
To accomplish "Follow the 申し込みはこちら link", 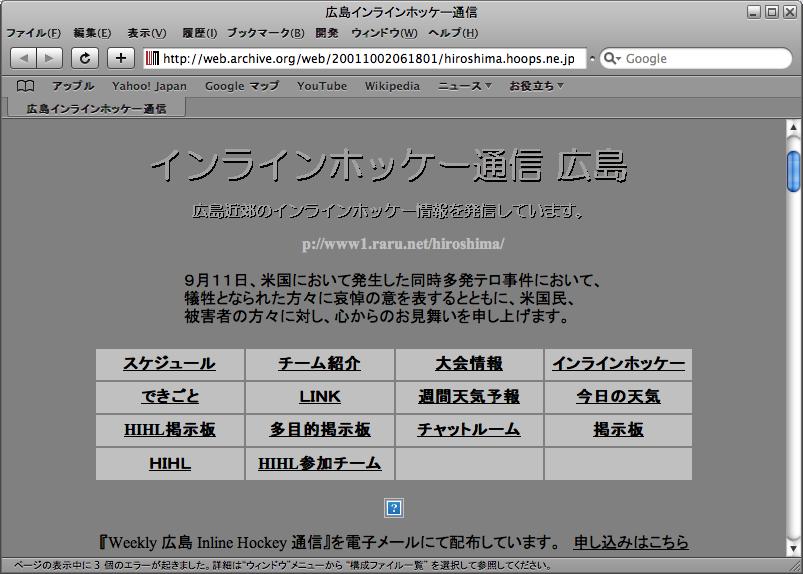I will [631, 542].
